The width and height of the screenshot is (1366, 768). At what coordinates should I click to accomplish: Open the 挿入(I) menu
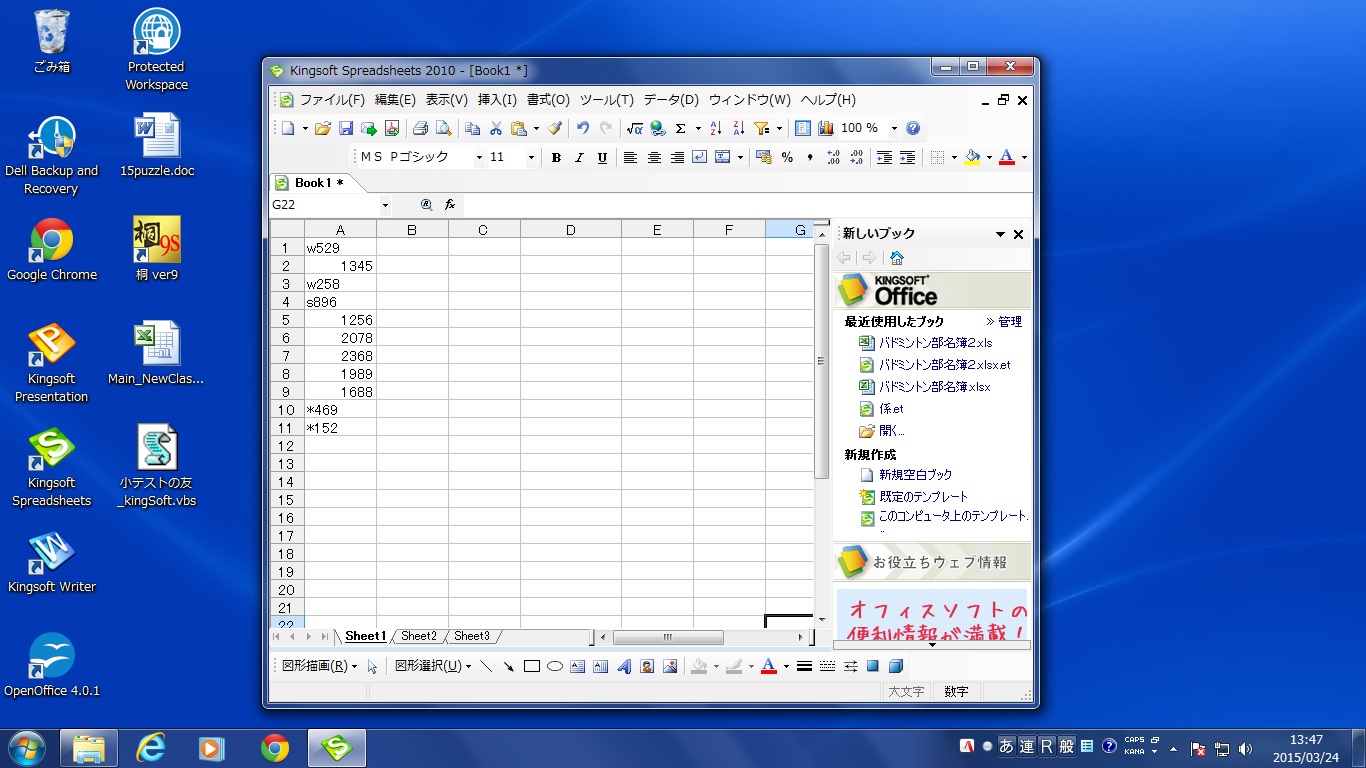[497, 100]
